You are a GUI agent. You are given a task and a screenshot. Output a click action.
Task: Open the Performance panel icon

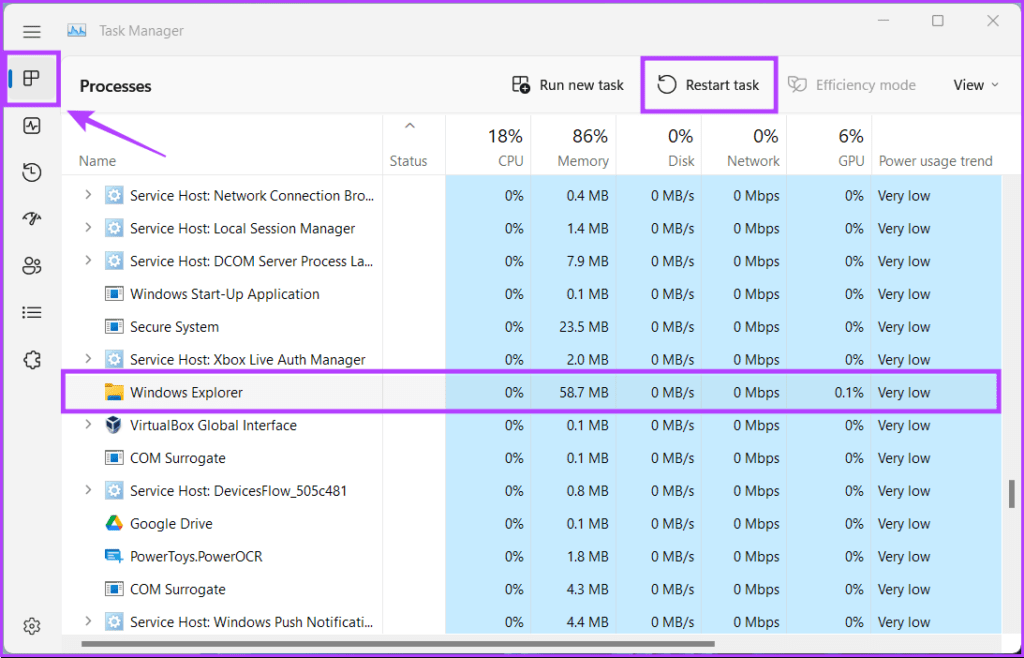[31, 125]
